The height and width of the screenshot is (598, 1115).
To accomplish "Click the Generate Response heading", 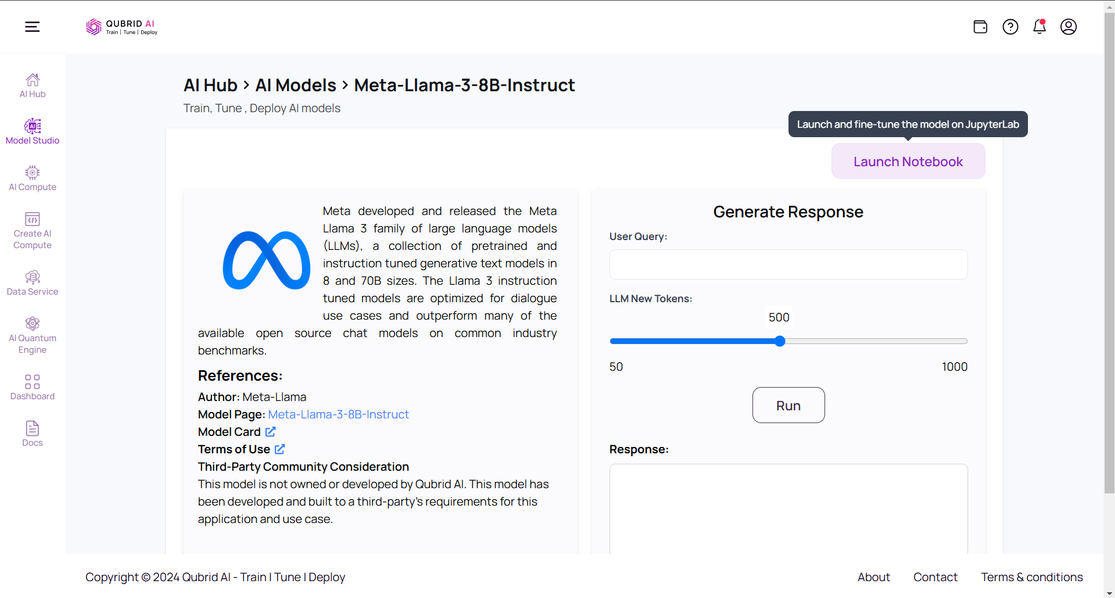I will pyautogui.click(x=788, y=212).
